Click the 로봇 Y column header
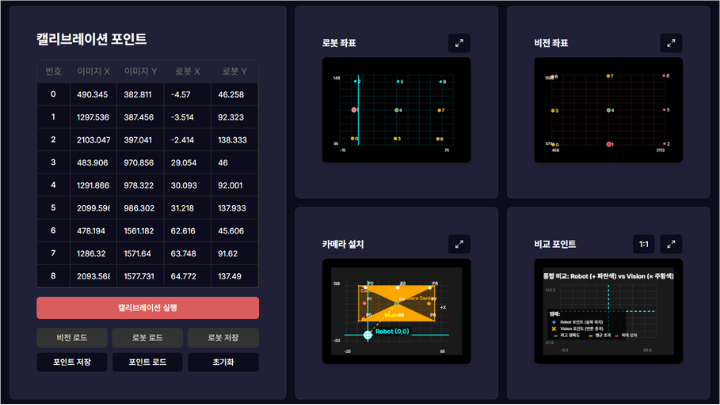This screenshot has width=720, height=405. [x=231, y=71]
